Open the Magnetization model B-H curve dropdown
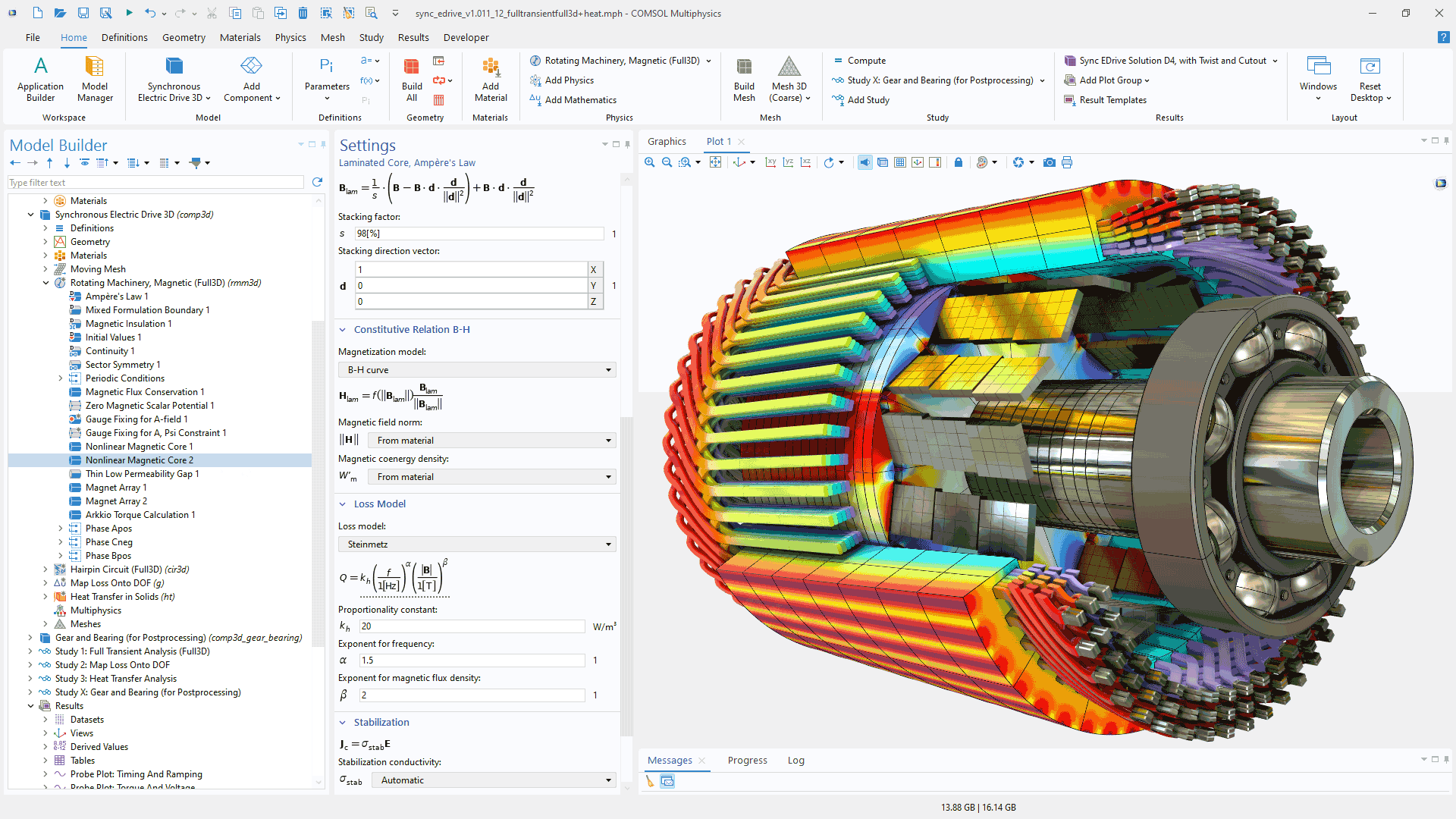1456x819 pixels. click(x=477, y=370)
